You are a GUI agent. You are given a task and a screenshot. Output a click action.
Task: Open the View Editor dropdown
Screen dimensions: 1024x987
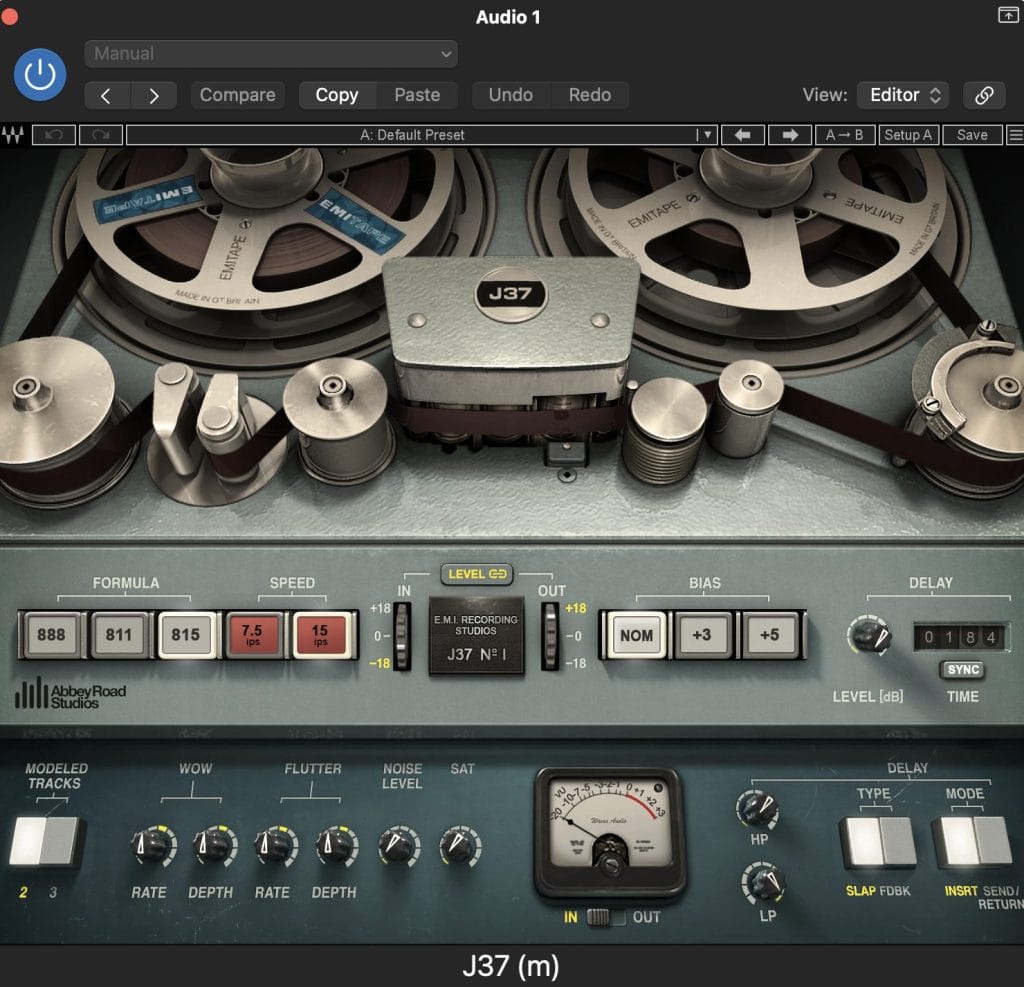point(903,95)
